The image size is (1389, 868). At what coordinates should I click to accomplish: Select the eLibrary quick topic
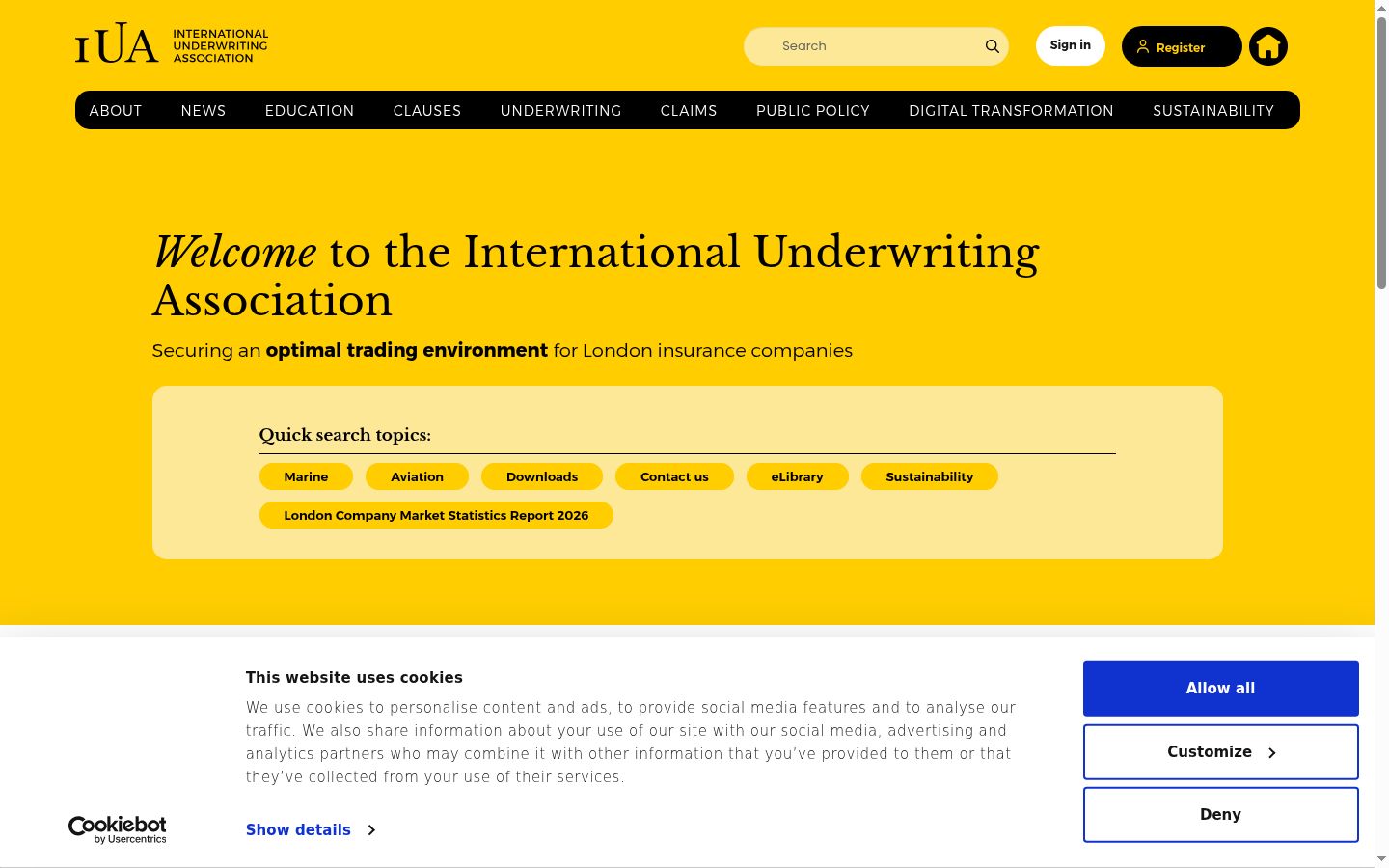pyautogui.click(x=797, y=476)
